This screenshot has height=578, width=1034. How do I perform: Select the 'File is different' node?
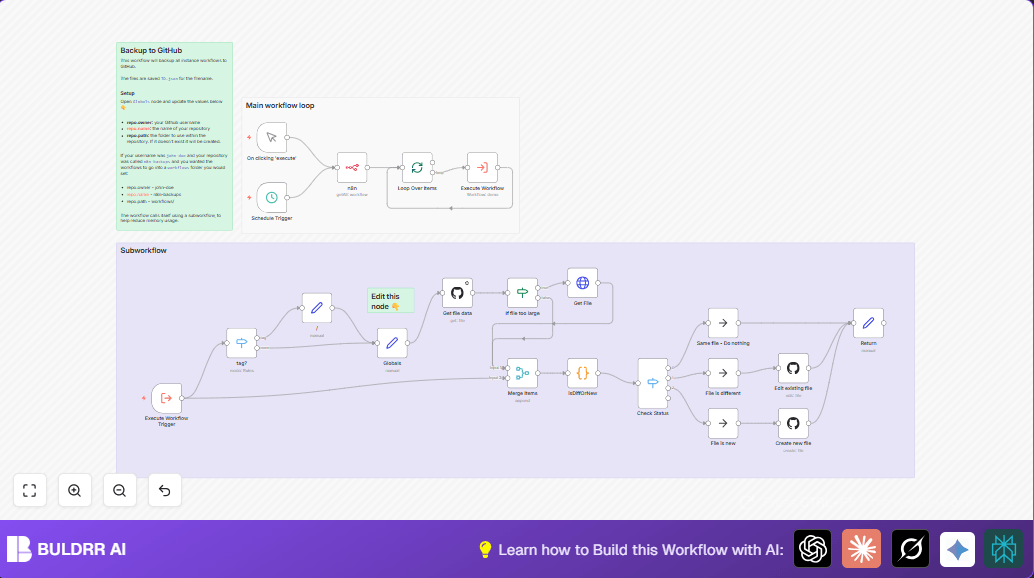coord(723,373)
